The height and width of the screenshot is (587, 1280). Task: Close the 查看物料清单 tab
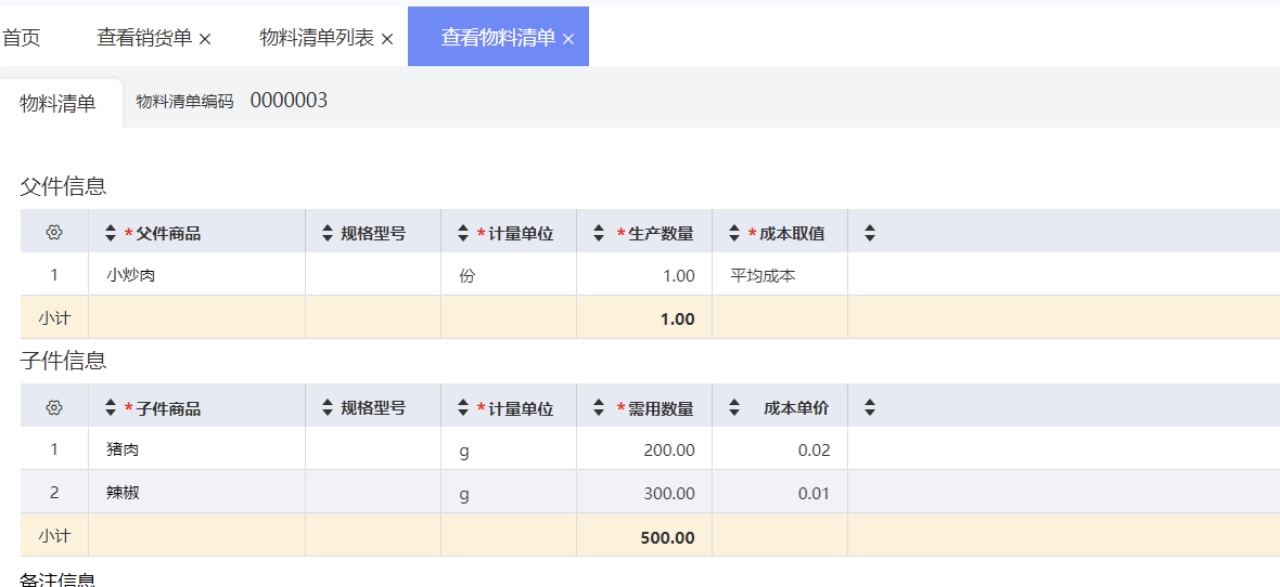568,39
